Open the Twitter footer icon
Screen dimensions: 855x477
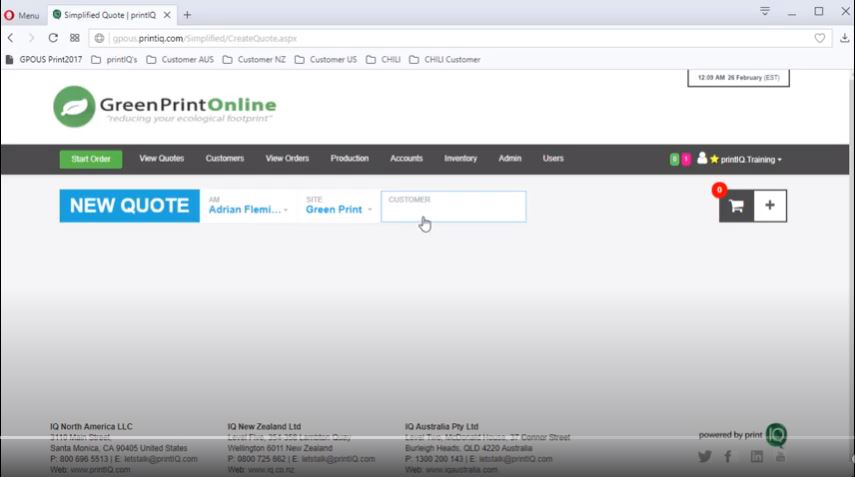click(x=705, y=456)
